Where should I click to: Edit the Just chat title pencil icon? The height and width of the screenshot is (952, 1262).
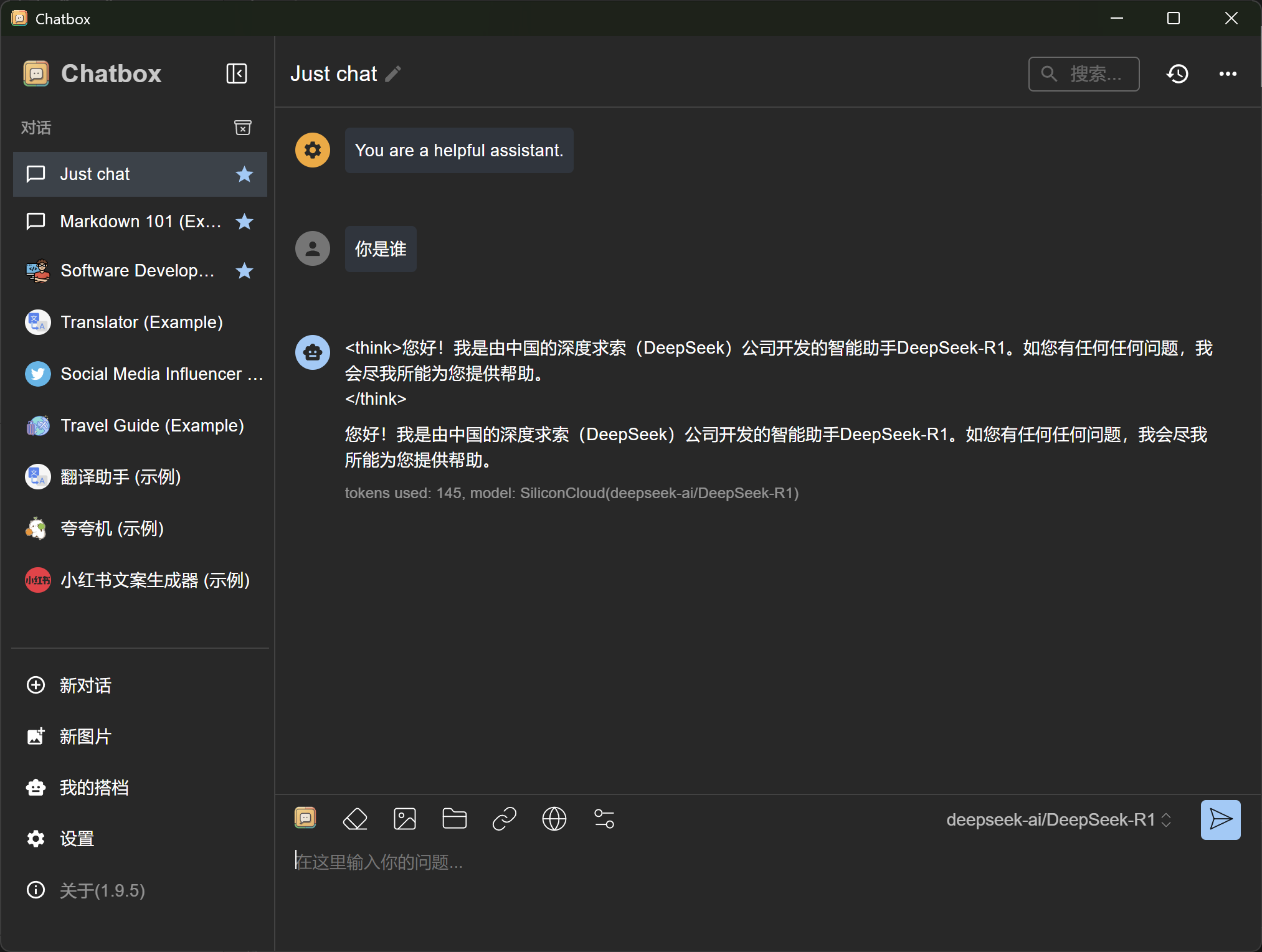[x=393, y=74]
